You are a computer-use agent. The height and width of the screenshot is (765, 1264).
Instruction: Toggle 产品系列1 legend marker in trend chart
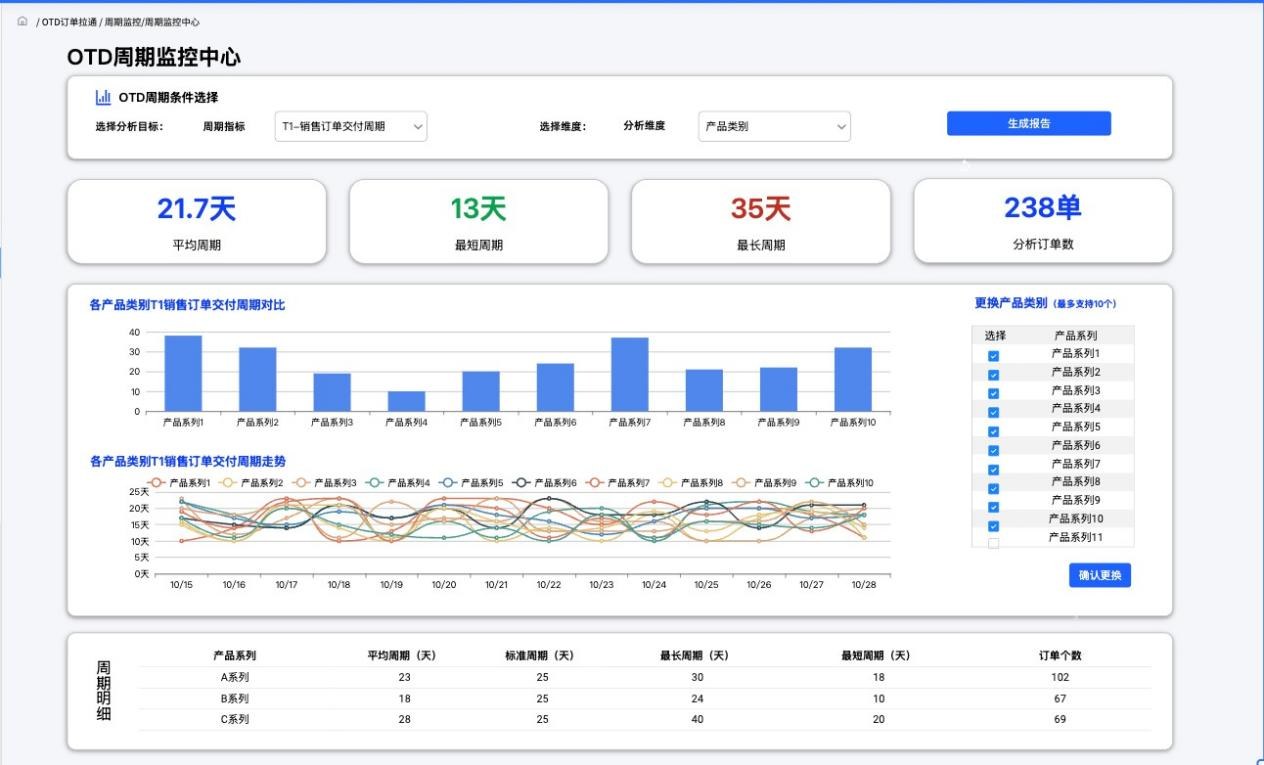[155, 483]
